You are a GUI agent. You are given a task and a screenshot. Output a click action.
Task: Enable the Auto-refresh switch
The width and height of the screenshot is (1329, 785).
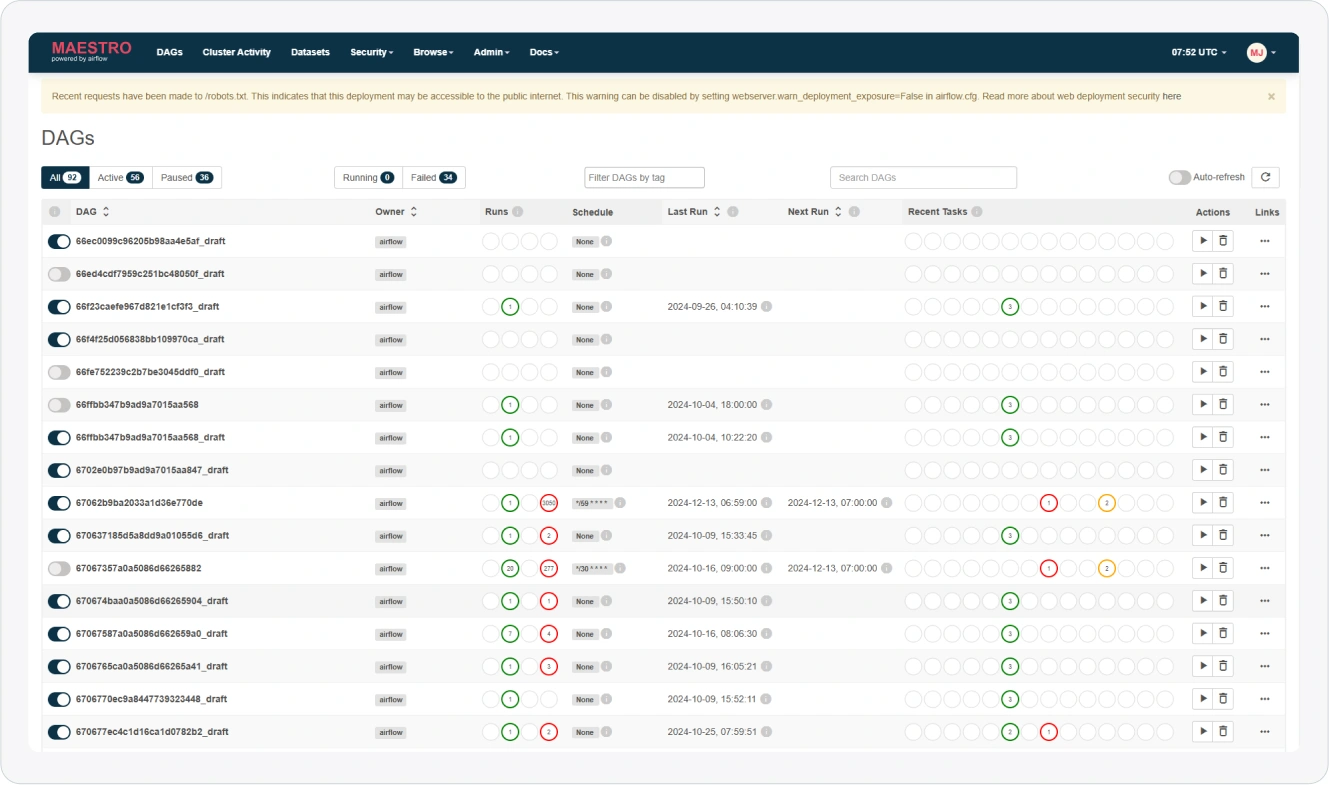tap(1179, 177)
